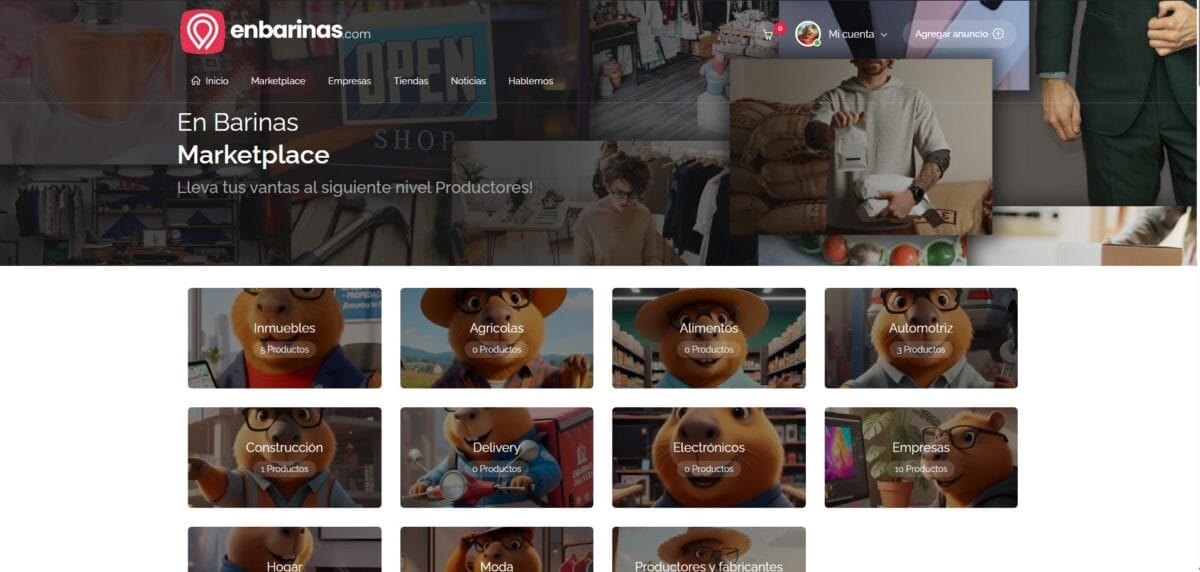Open the shopping cart icon
Viewport: 1200px width, 572px height.
coord(768,34)
